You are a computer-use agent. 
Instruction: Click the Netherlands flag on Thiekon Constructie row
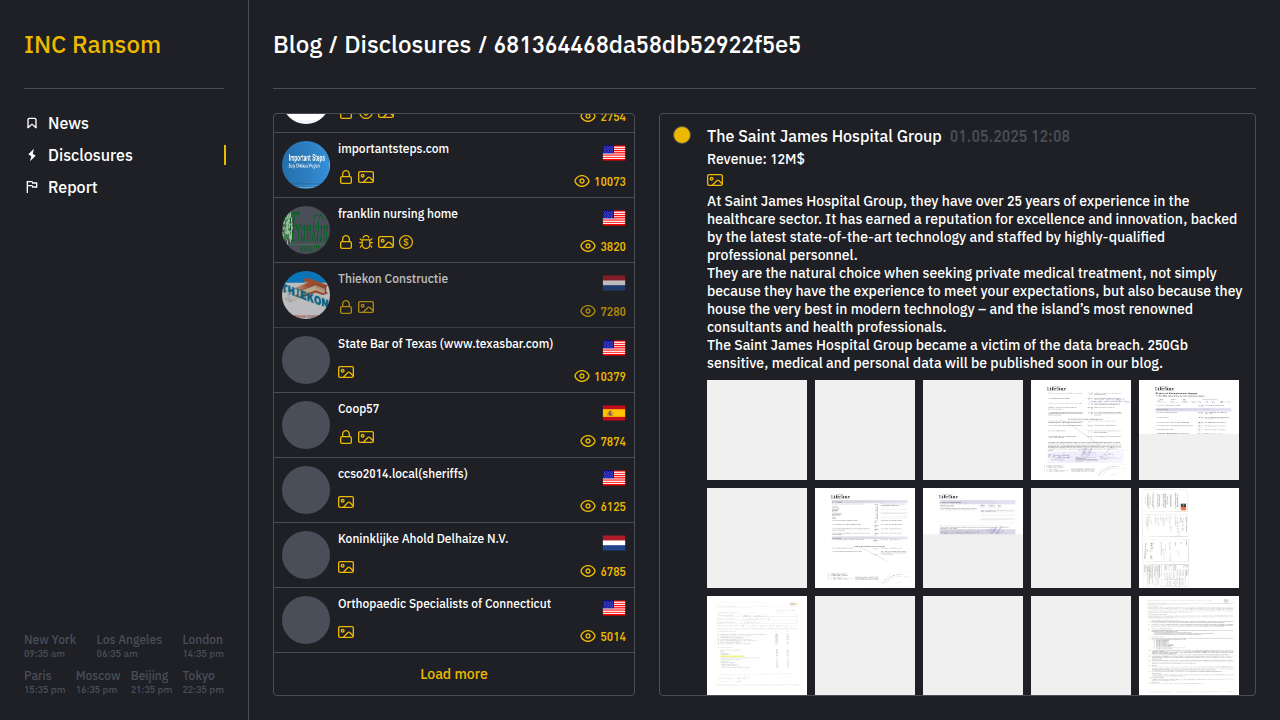pyautogui.click(x=614, y=283)
